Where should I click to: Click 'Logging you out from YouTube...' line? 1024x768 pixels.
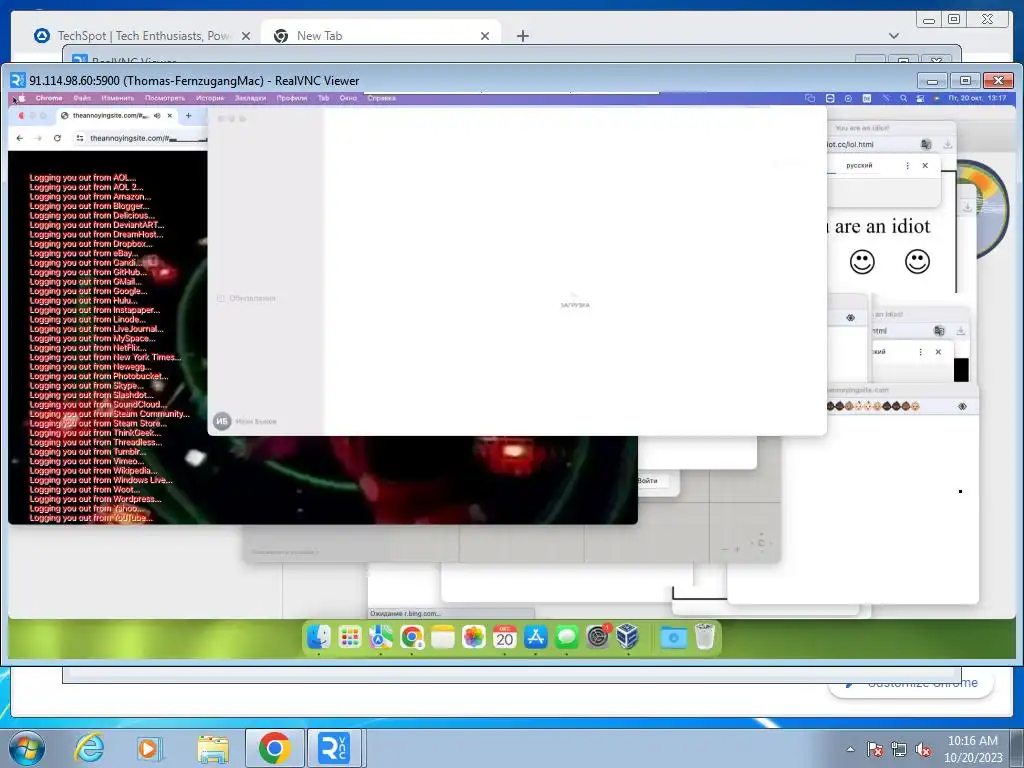click(x=91, y=518)
